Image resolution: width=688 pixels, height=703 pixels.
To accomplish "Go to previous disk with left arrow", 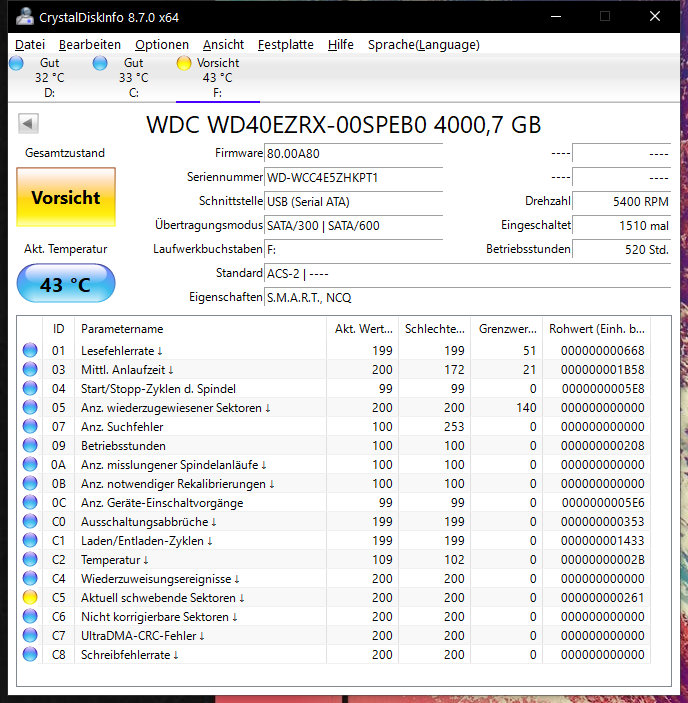I will (x=28, y=123).
